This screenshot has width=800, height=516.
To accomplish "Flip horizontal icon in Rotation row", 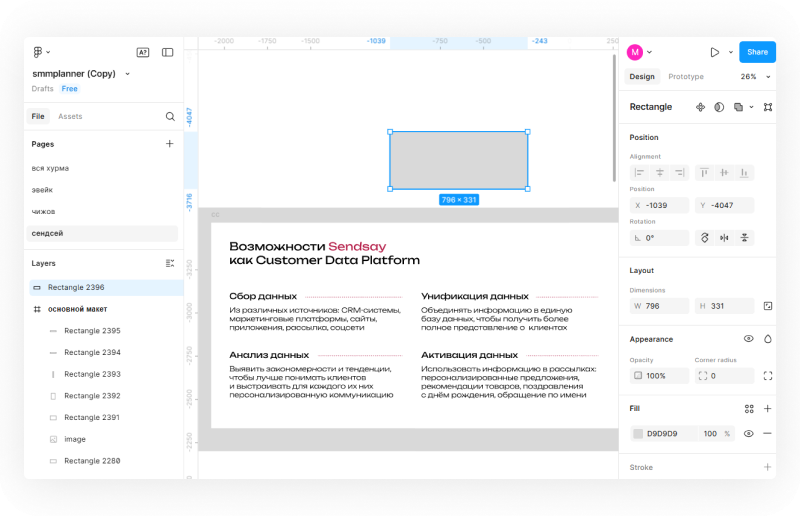I will 724,238.
